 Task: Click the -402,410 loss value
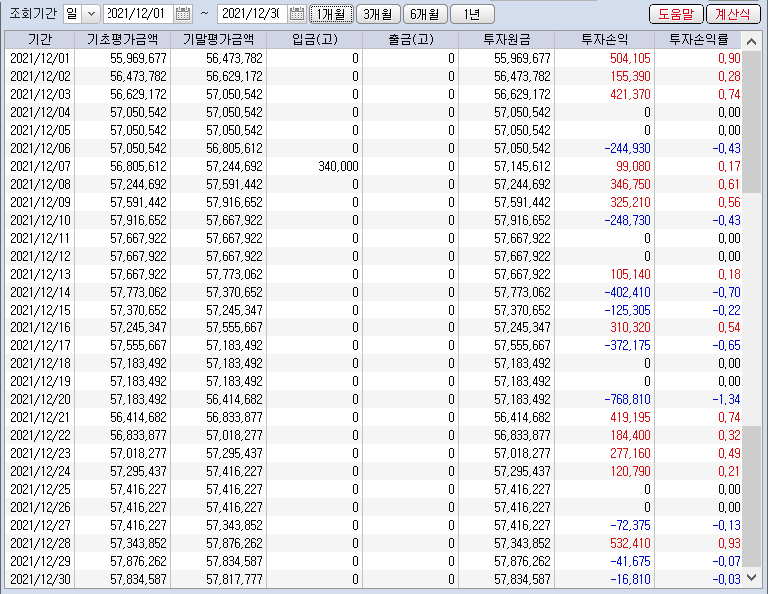pos(627,292)
